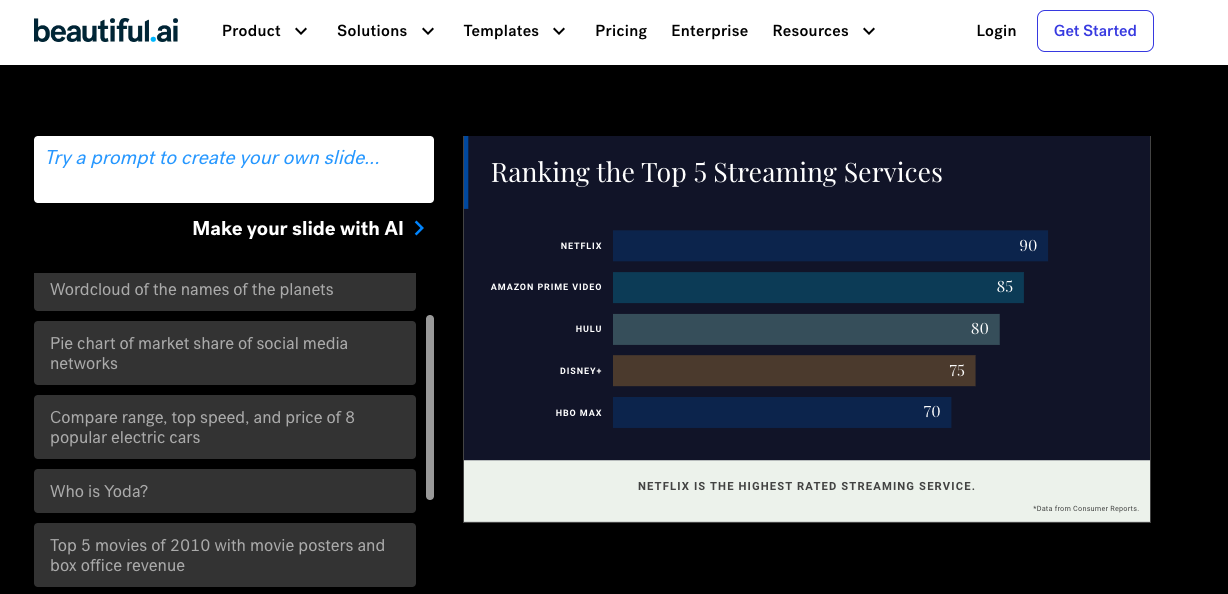Open the Enterprise page
This screenshot has width=1228, height=594.
709,31
